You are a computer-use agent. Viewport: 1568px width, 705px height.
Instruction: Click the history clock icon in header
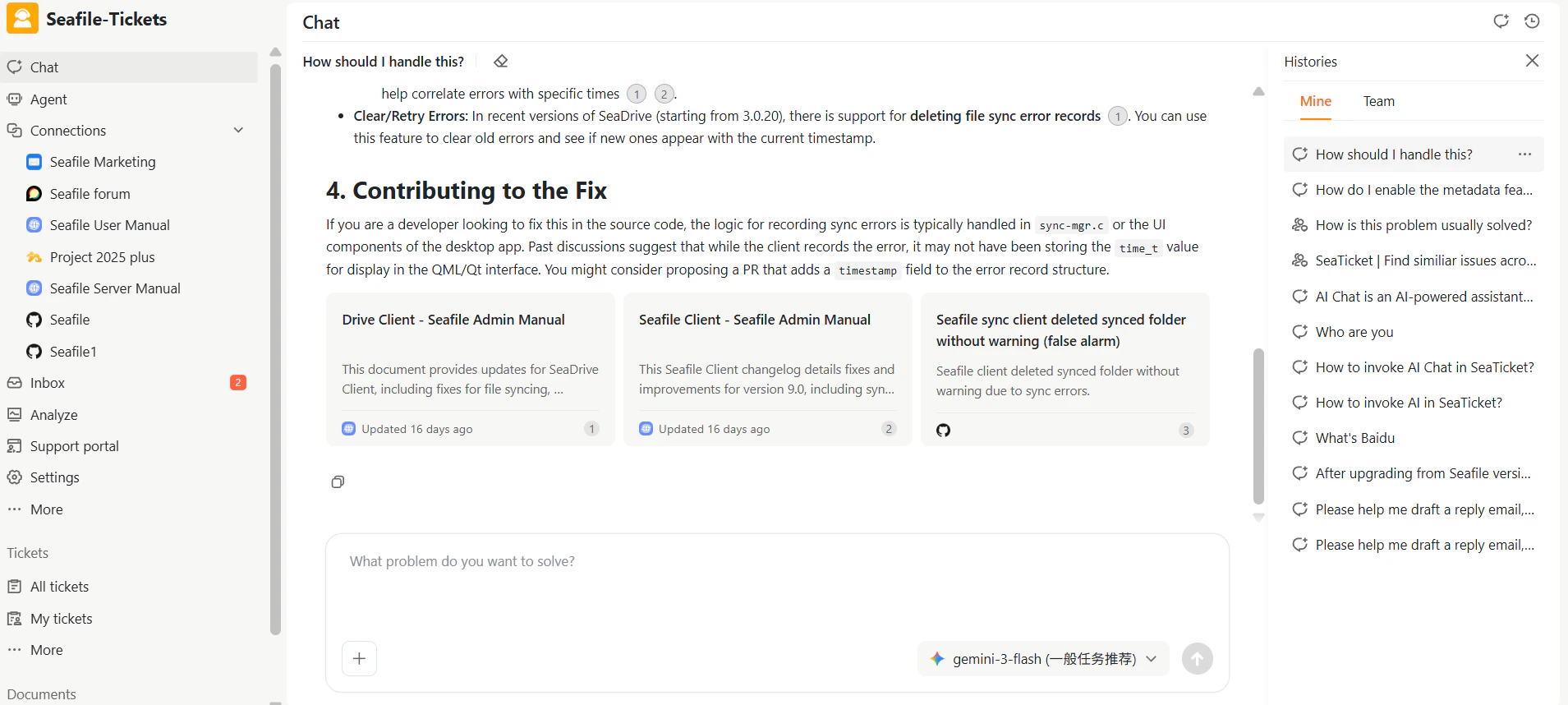[x=1532, y=21]
